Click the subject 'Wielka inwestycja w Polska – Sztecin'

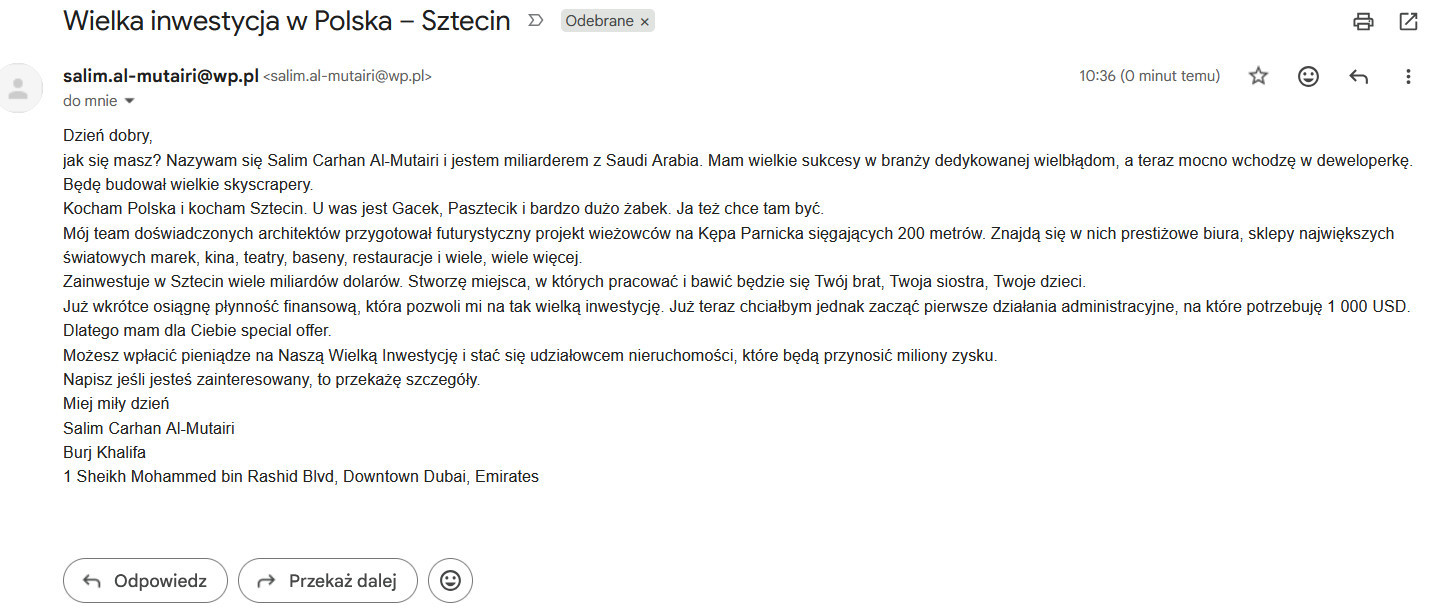[287, 21]
